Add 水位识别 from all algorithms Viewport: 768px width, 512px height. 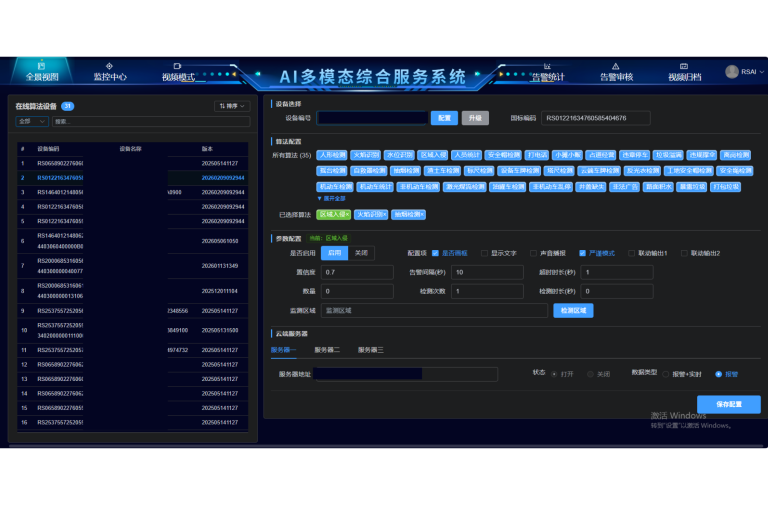click(x=399, y=155)
